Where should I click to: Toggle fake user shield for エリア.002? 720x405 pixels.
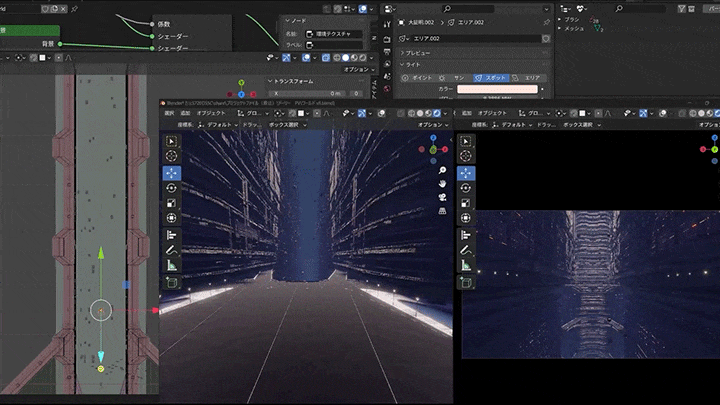point(546,39)
